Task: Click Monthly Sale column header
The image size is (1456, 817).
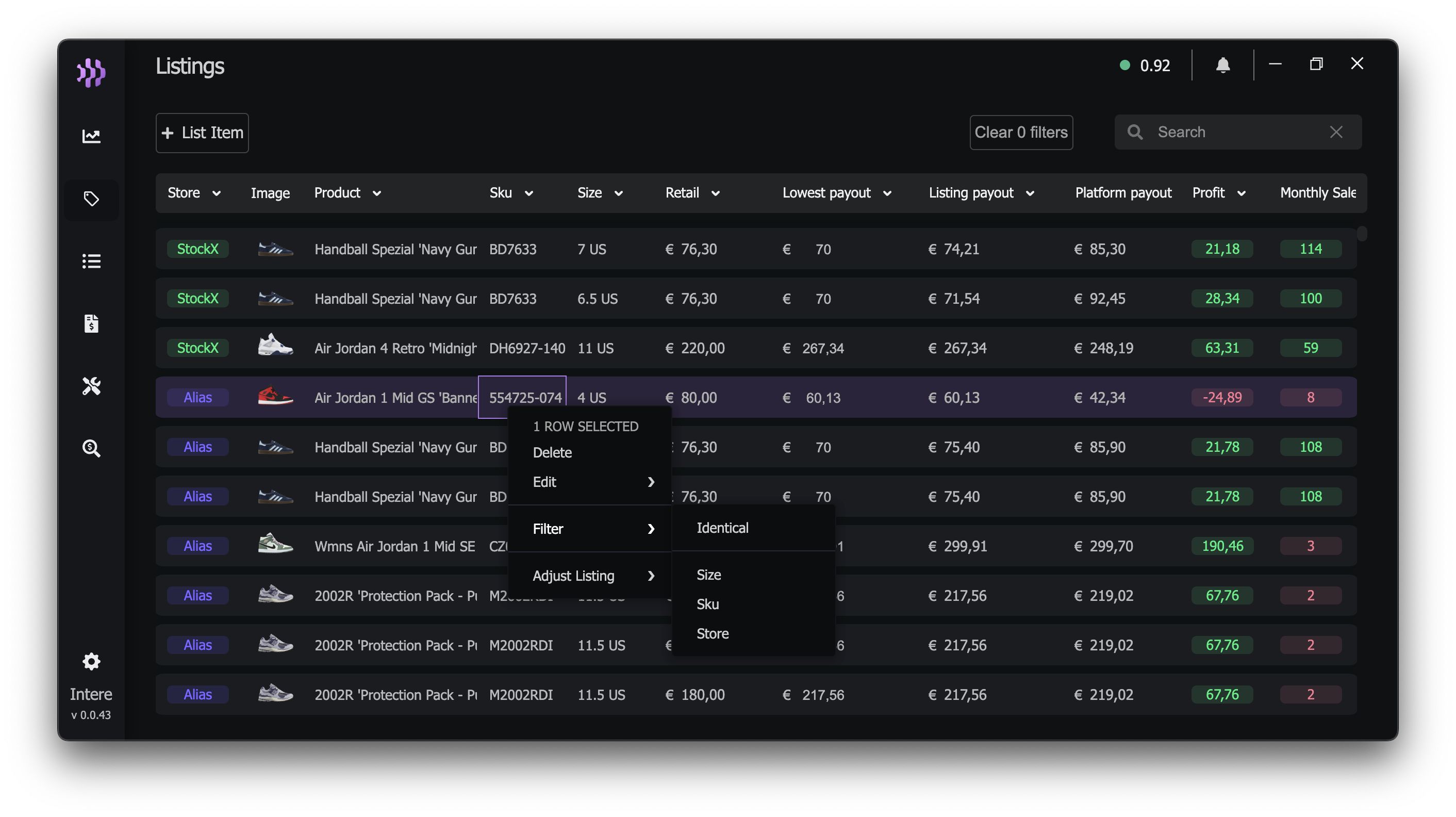Action: [1317, 193]
